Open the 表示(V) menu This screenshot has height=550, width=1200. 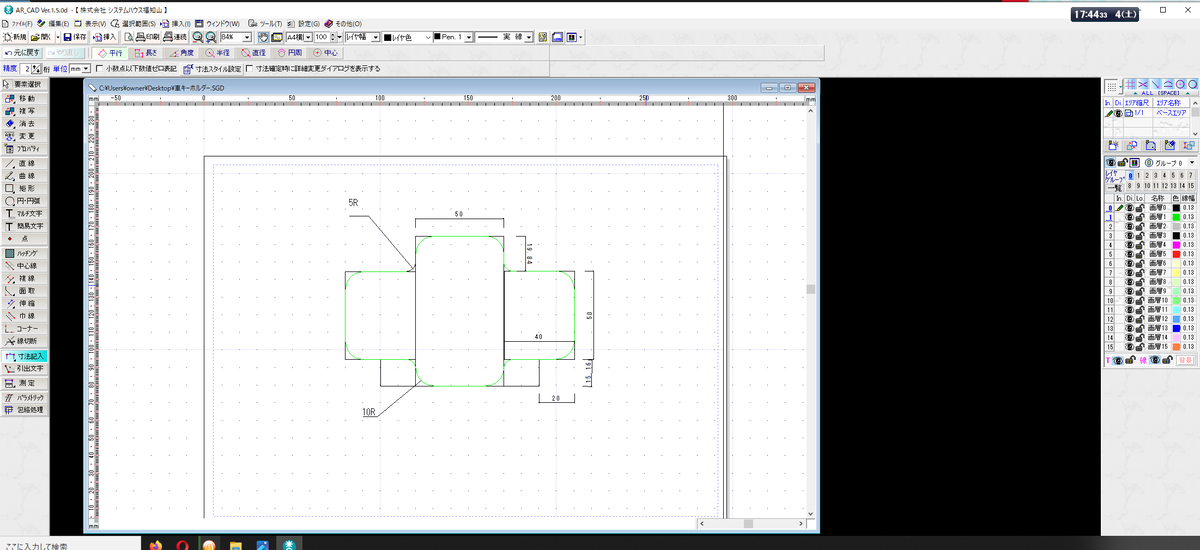pyautogui.click(x=91, y=22)
